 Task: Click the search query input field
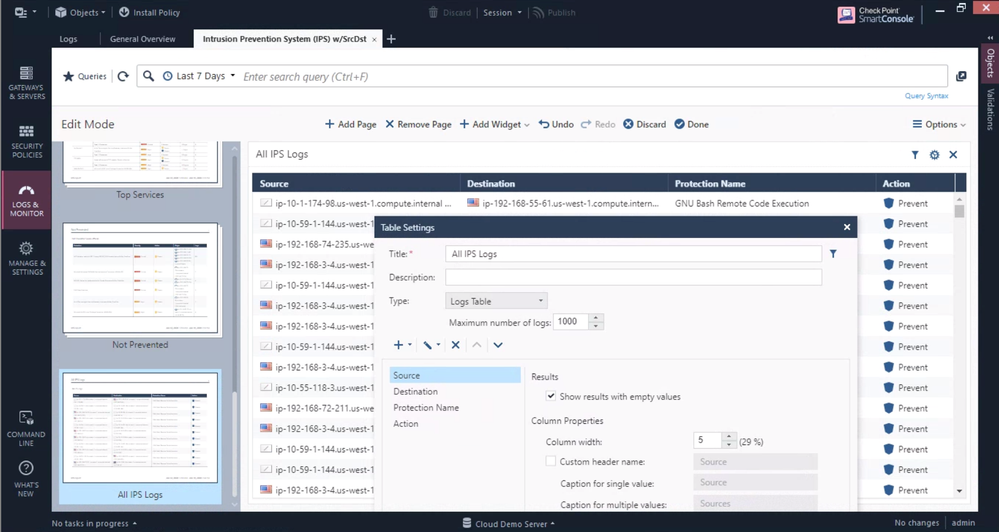click(593, 76)
